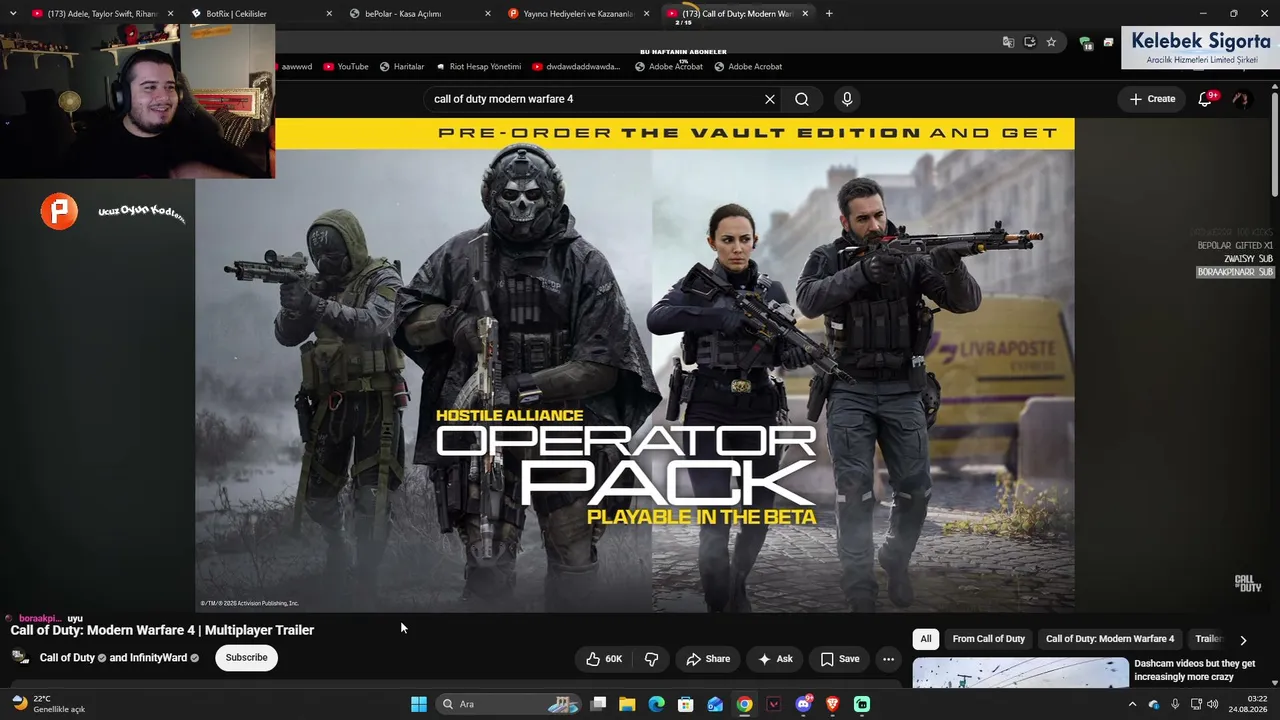The image size is (1280, 720).
Task: Click the install/cast icon in address bar
Action: [x=1030, y=42]
